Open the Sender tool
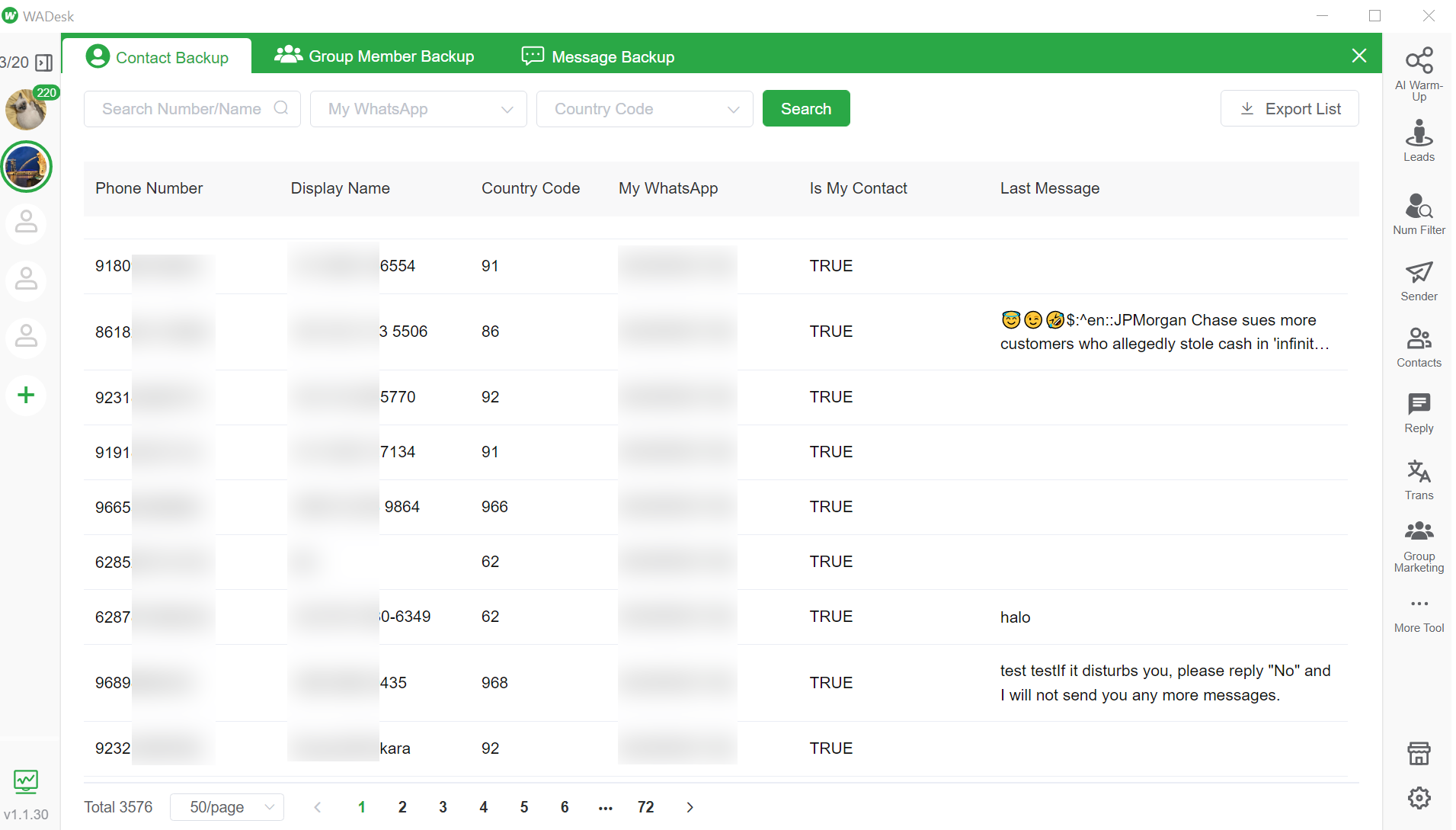This screenshot has width=1456, height=830. click(x=1418, y=280)
